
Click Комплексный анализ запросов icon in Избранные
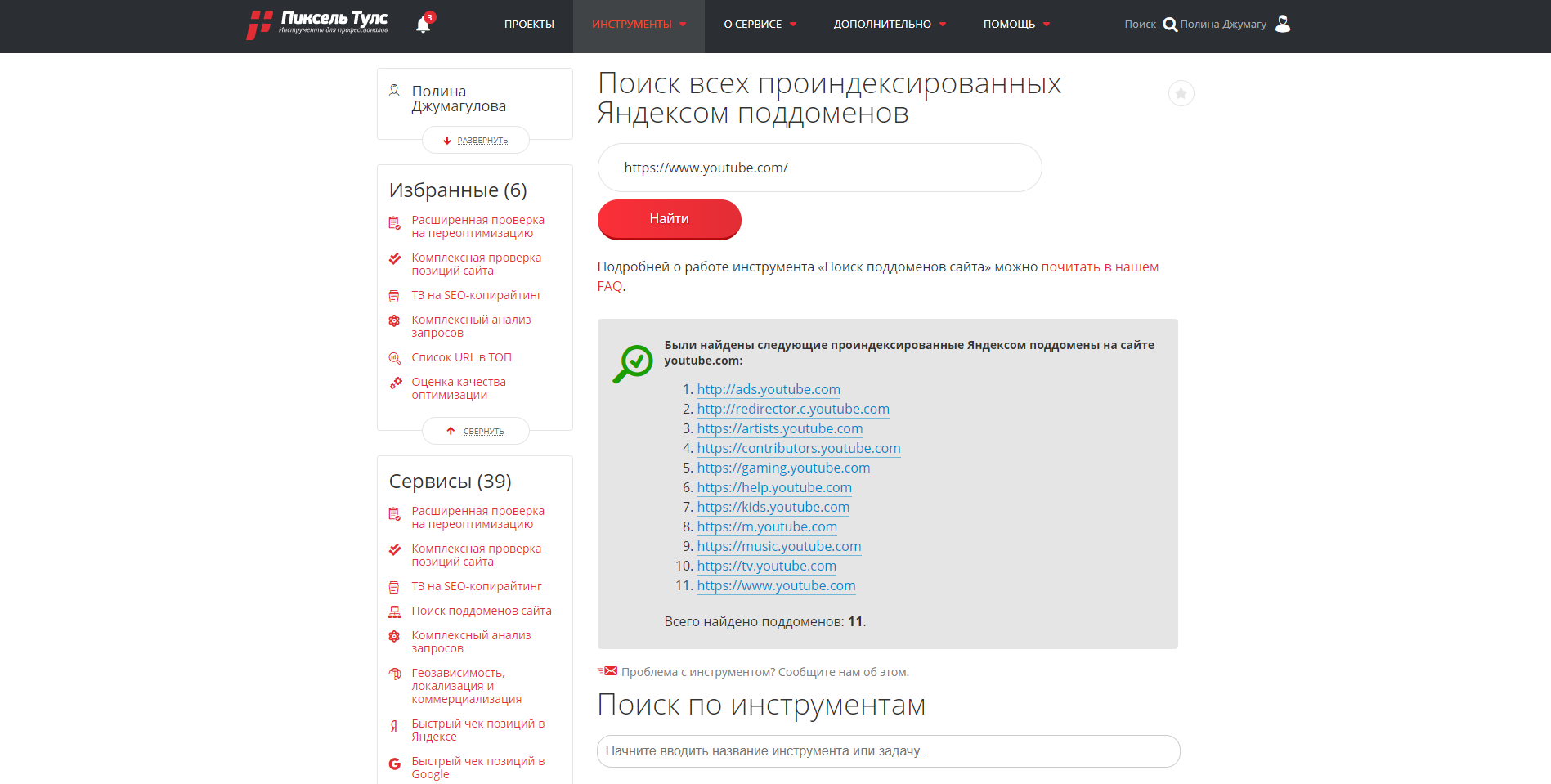pos(394,321)
